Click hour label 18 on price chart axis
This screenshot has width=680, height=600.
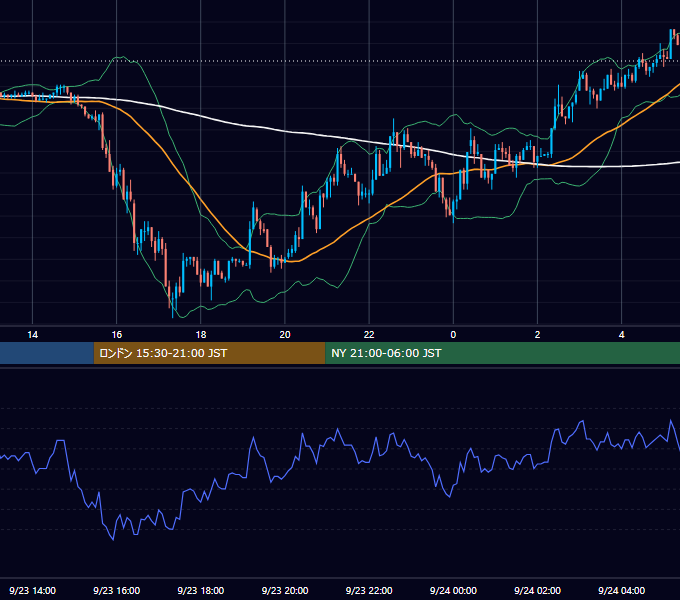click(201, 335)
